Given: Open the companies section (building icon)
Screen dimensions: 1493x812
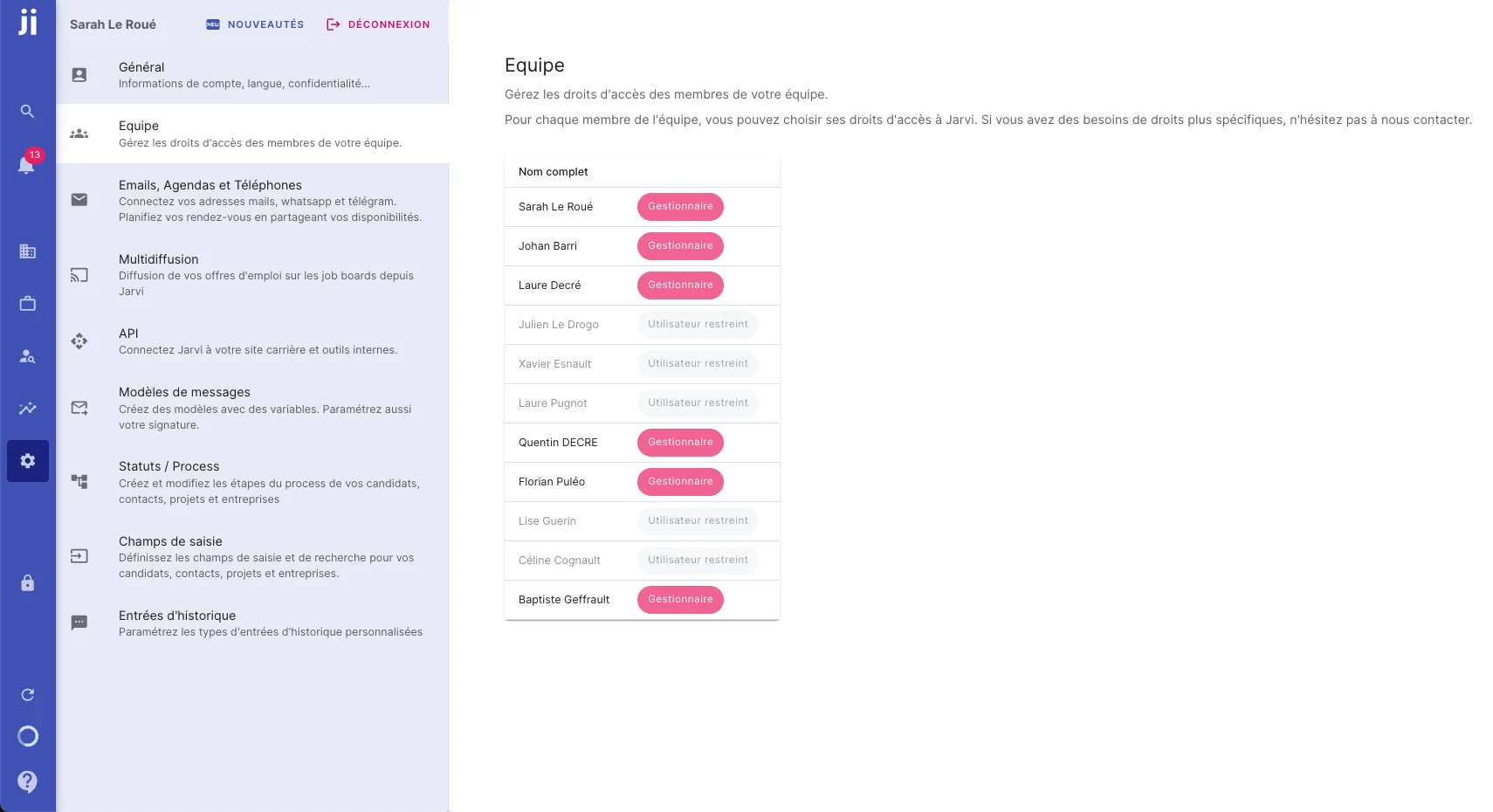Looking at the screenshot, I should point(27,251).
